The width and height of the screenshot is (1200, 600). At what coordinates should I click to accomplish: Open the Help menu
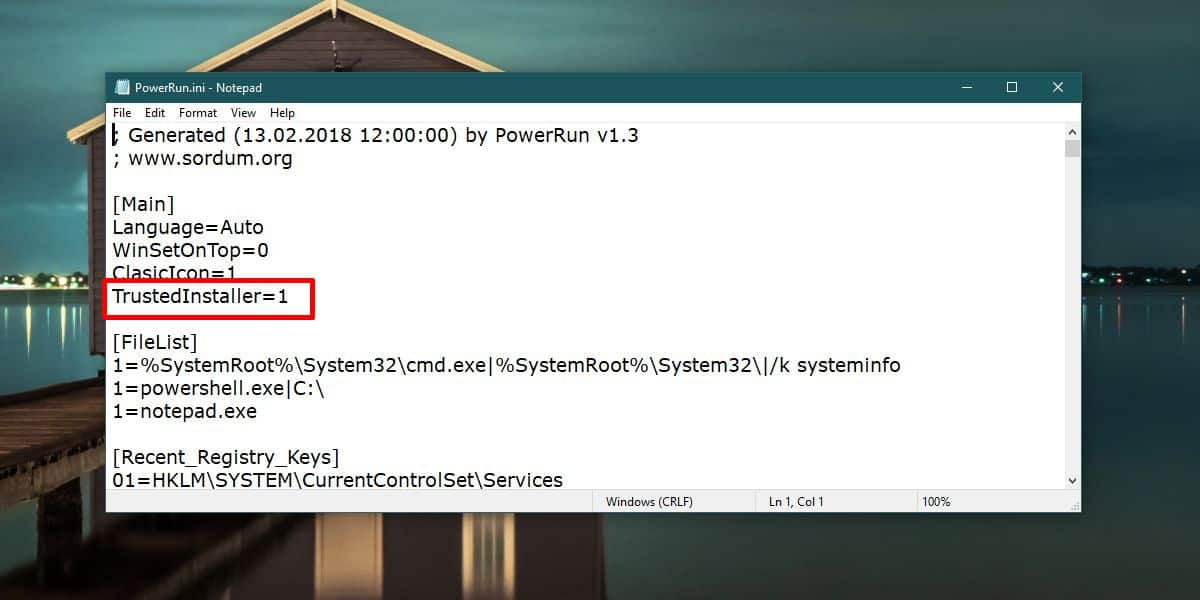(282, 113)
